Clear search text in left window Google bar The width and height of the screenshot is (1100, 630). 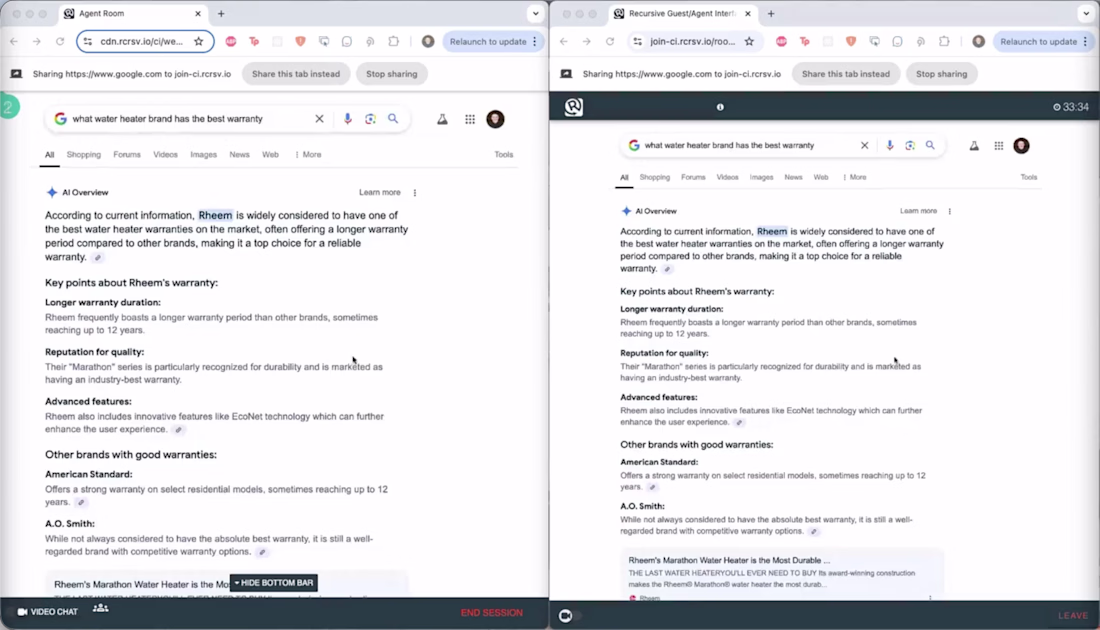point(319,119)
